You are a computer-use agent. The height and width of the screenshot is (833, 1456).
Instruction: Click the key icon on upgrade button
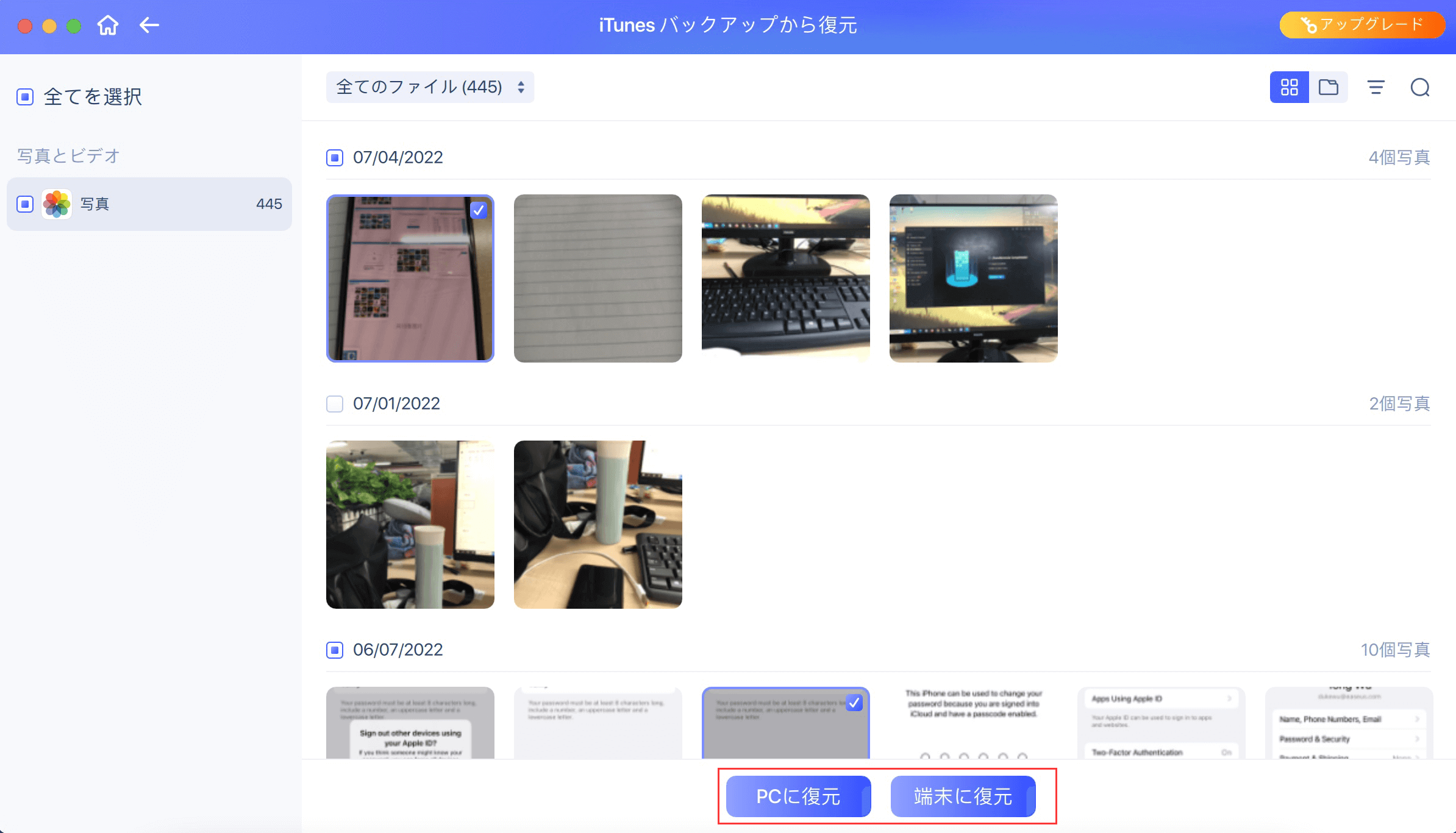tap(1308, 25)
